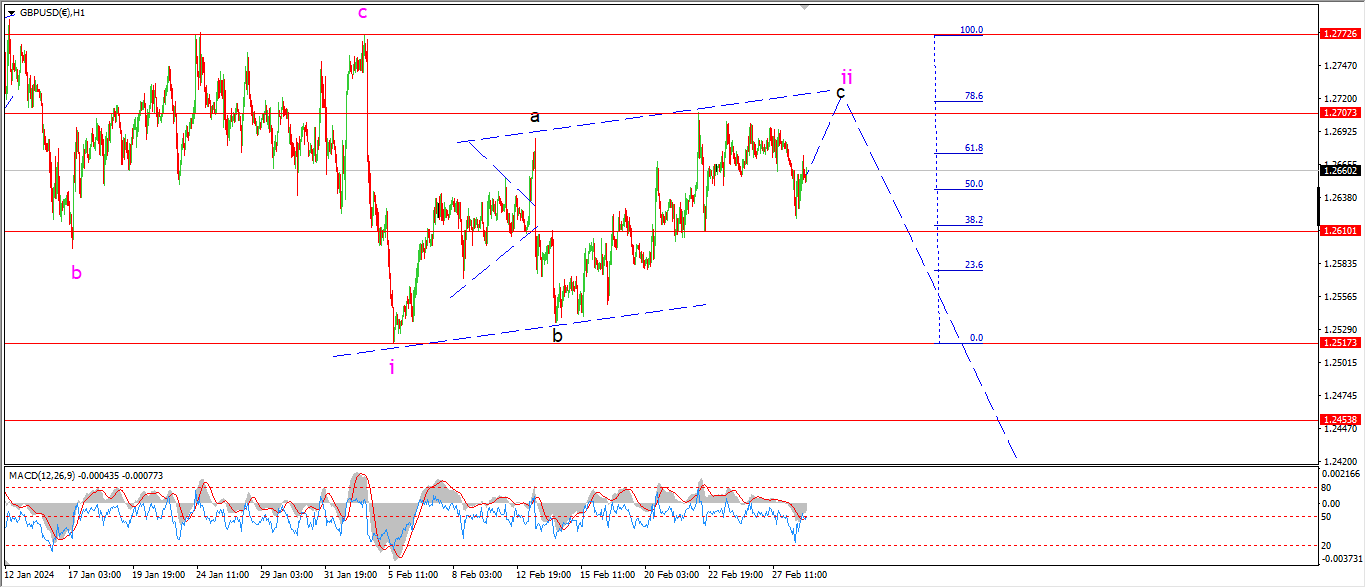Click the Fibonacci 61.8 level label

click(x=973, y=148)
